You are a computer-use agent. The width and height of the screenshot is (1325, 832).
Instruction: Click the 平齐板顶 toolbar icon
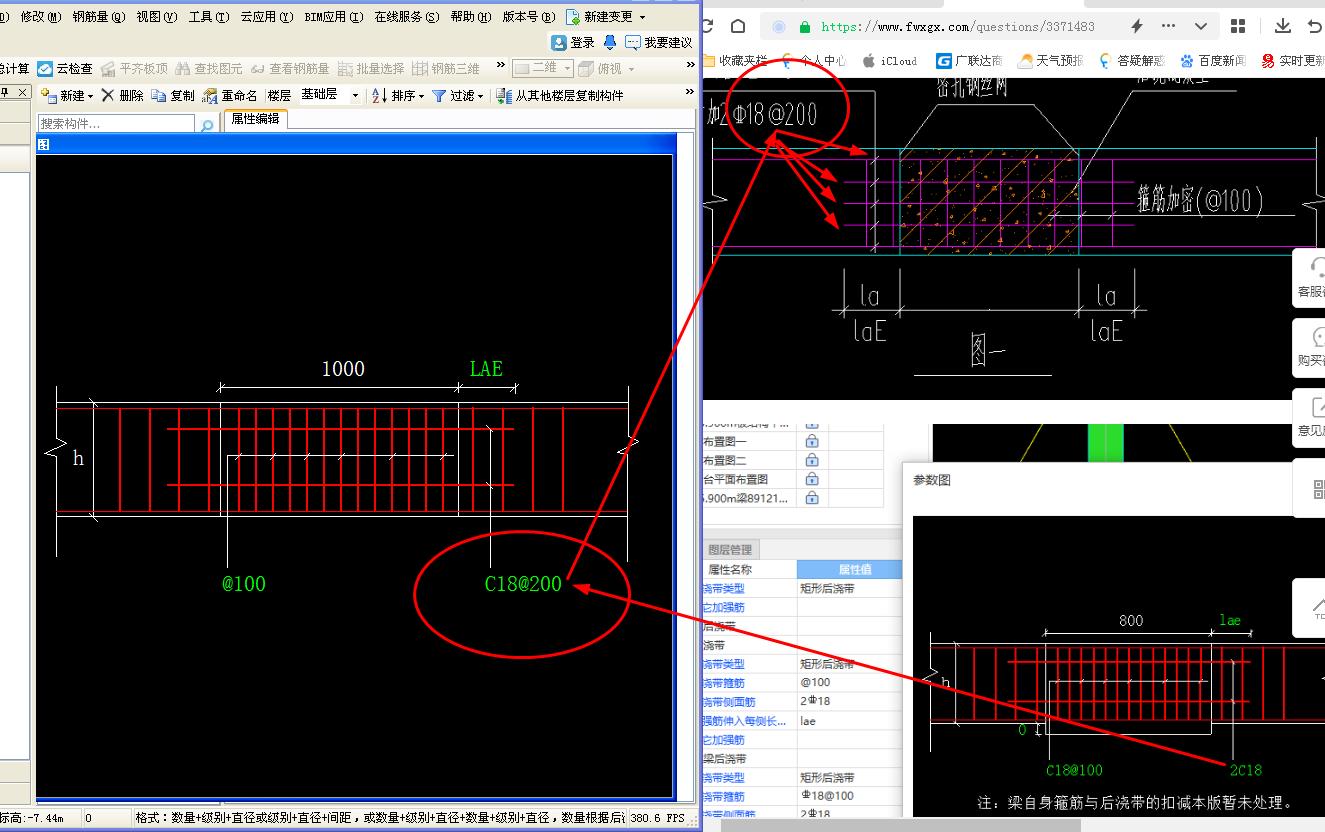click(108, 69)
